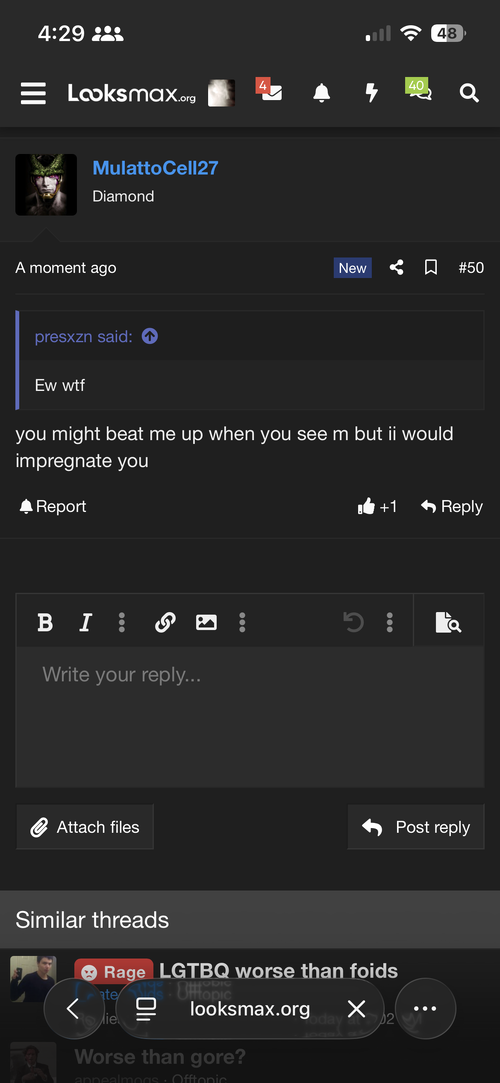This screenshot has height=1083, width=500.
Task: Expand more options next to undo
Action: [390, 622]
